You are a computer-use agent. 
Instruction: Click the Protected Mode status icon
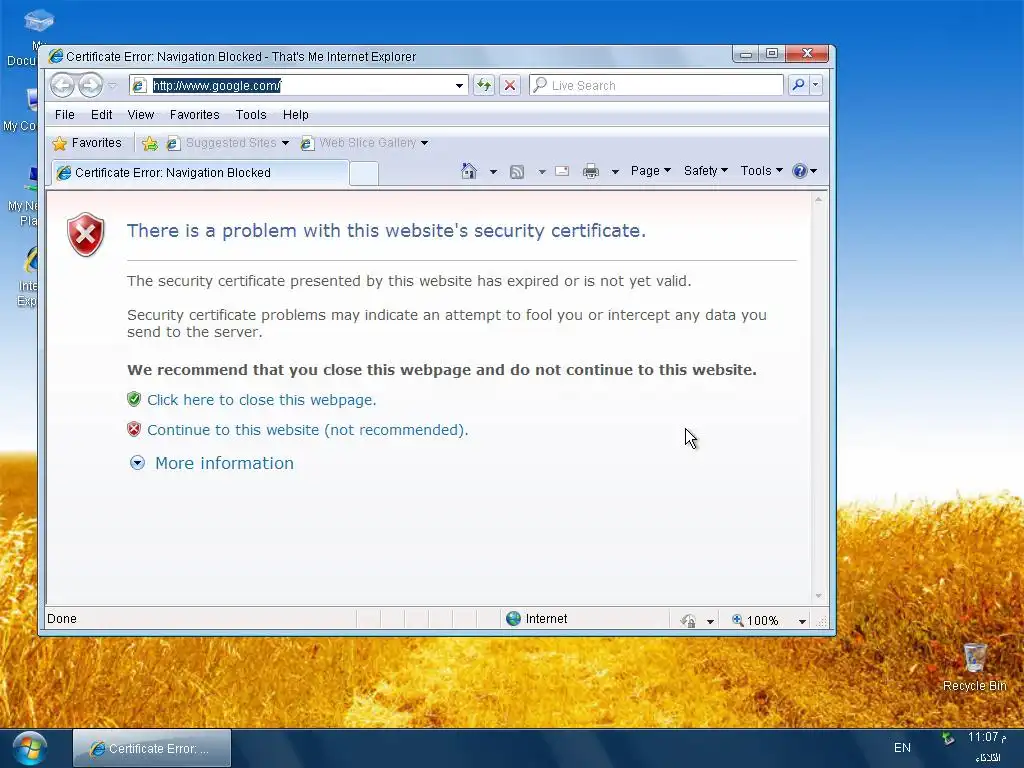pyautogui.click(x=688, y=620)
